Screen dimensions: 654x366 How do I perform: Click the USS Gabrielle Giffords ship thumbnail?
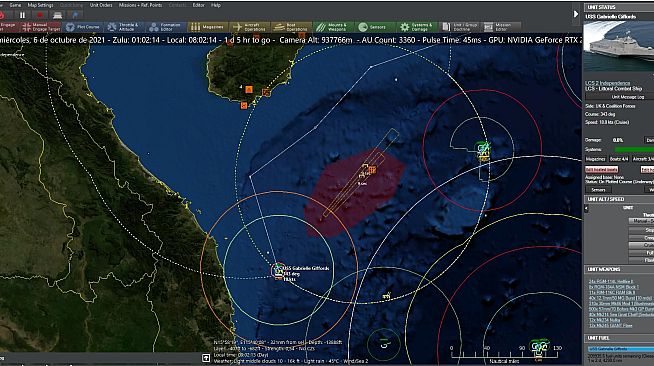tap(619, 46)
